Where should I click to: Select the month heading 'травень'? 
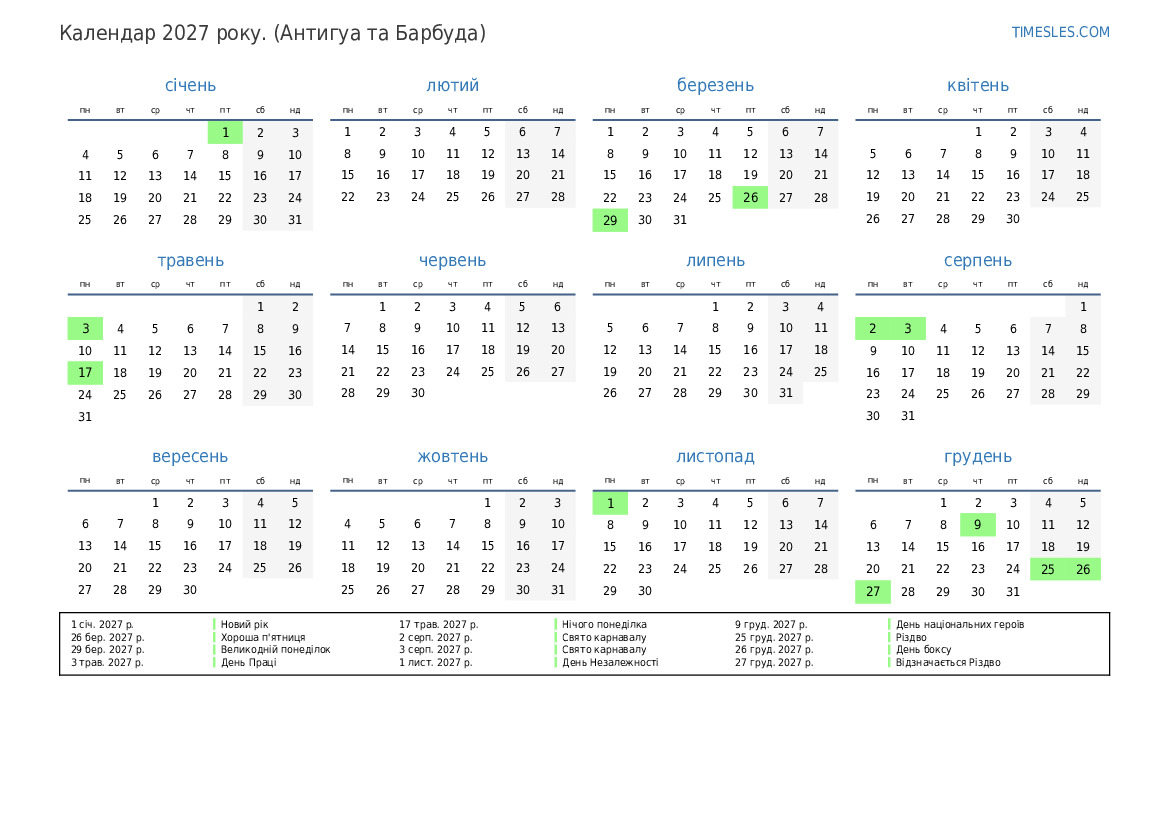190,260
